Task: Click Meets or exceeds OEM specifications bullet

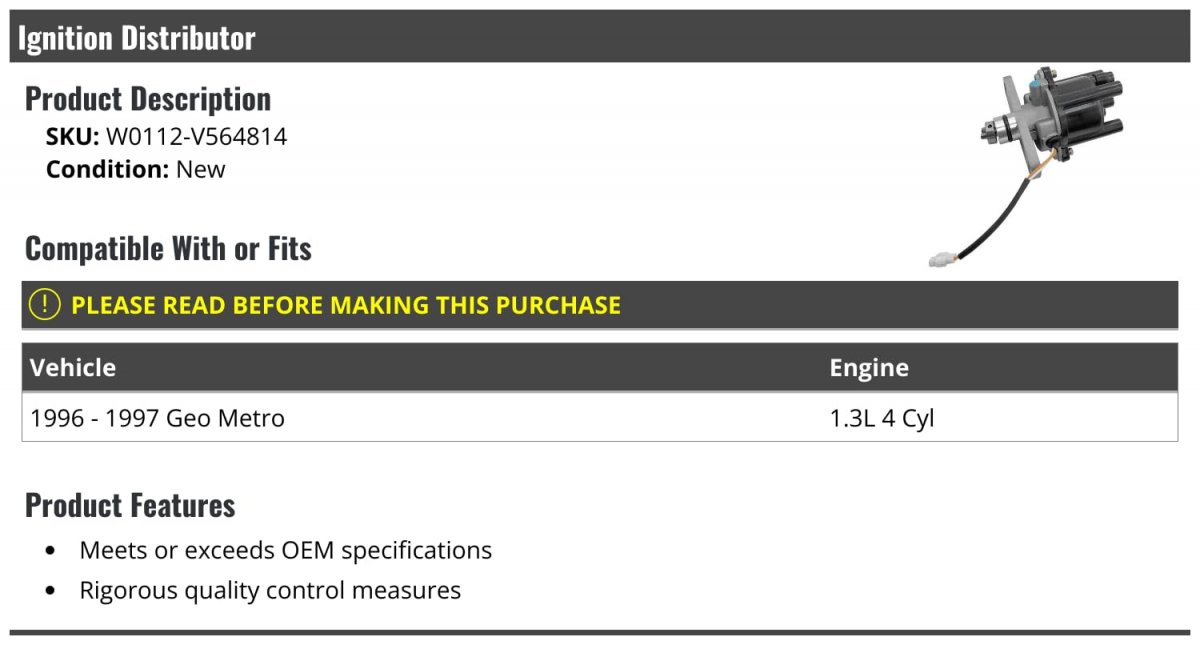Action: (x=286, y=550)
